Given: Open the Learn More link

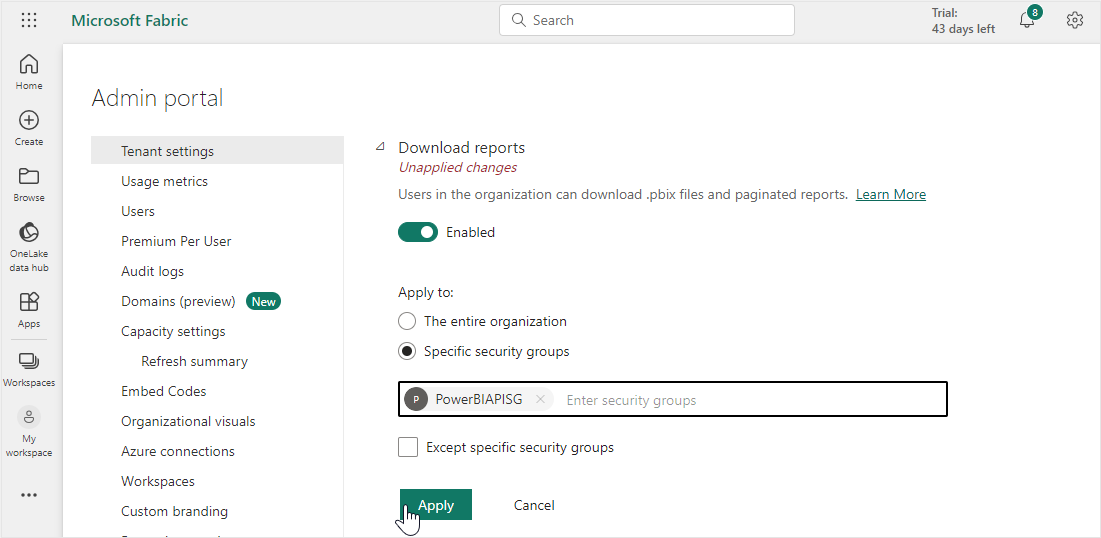Looking at the screenshot, I should pyautogui.click(x=890, y=194).
